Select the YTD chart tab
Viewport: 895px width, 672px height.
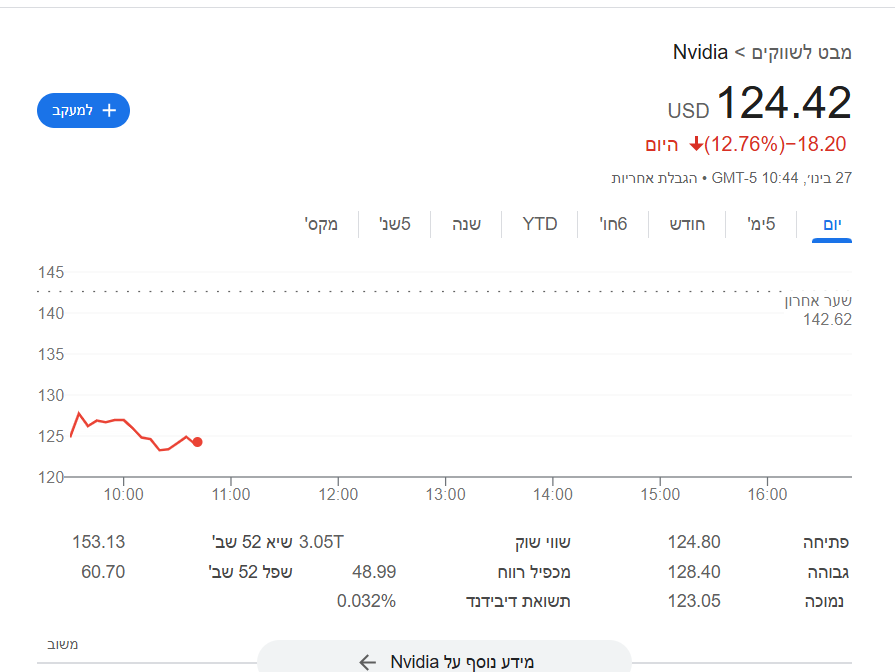pyautogui.click(x=540, y=224)
